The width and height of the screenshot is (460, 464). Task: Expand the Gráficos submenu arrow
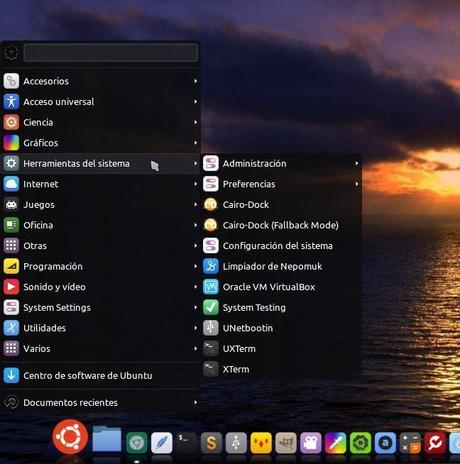196,143
